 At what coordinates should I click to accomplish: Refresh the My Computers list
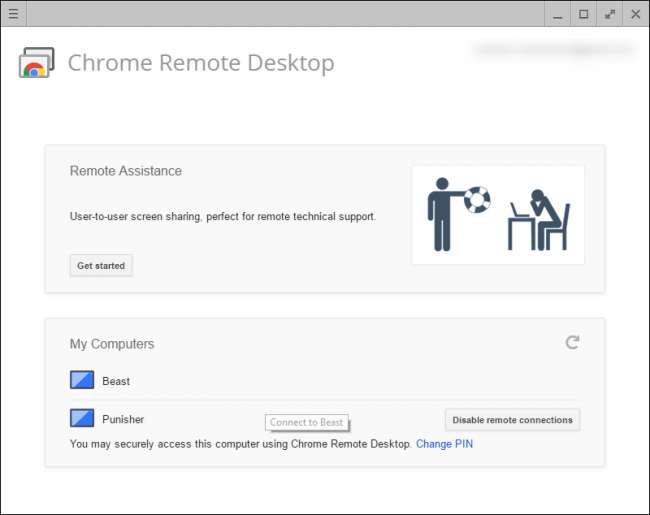[572, 343]
